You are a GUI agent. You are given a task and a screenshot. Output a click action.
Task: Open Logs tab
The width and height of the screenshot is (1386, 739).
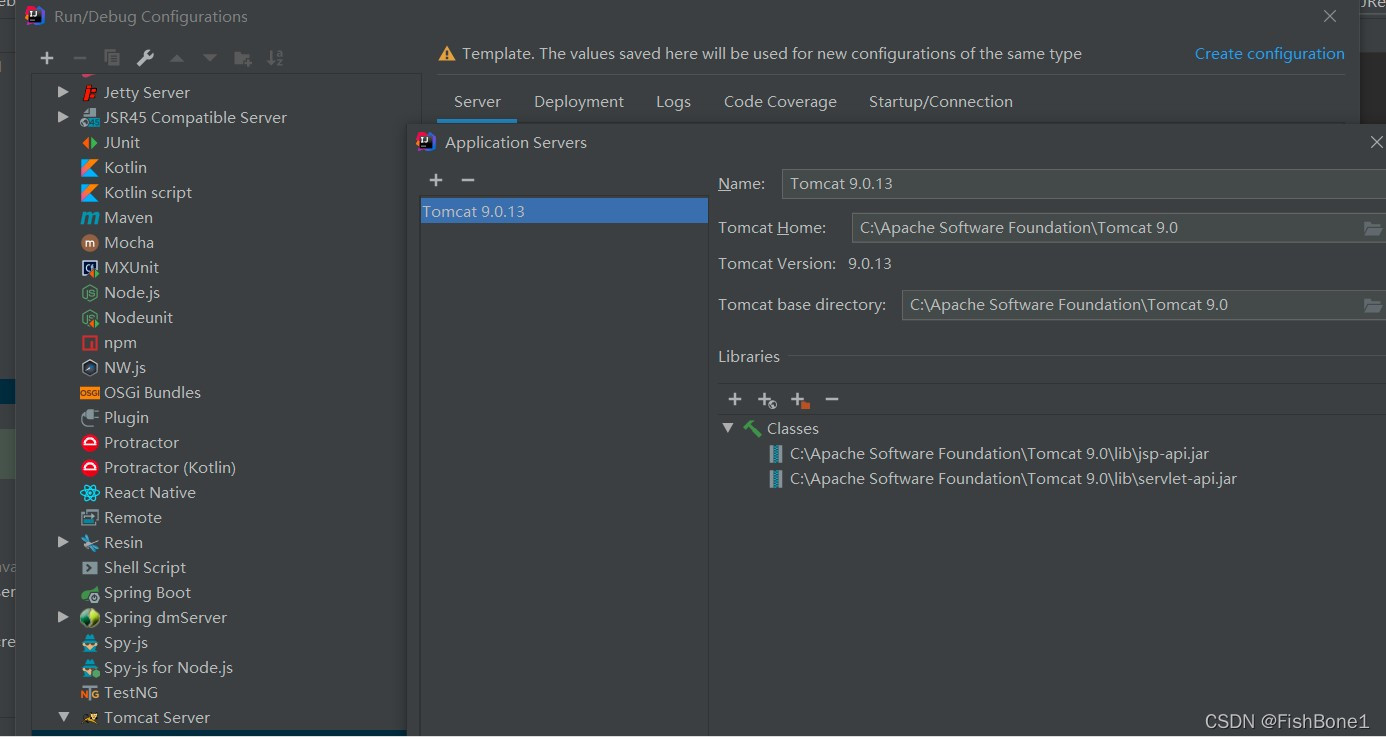673,102
